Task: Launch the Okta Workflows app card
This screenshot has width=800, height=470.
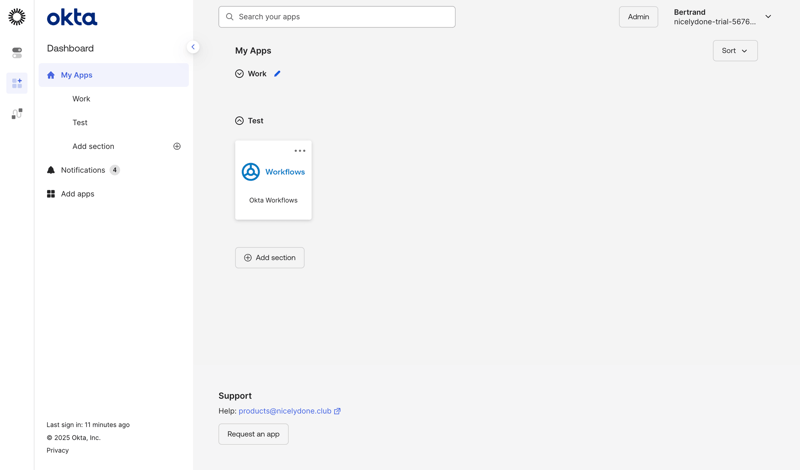Action: (273, 181)
